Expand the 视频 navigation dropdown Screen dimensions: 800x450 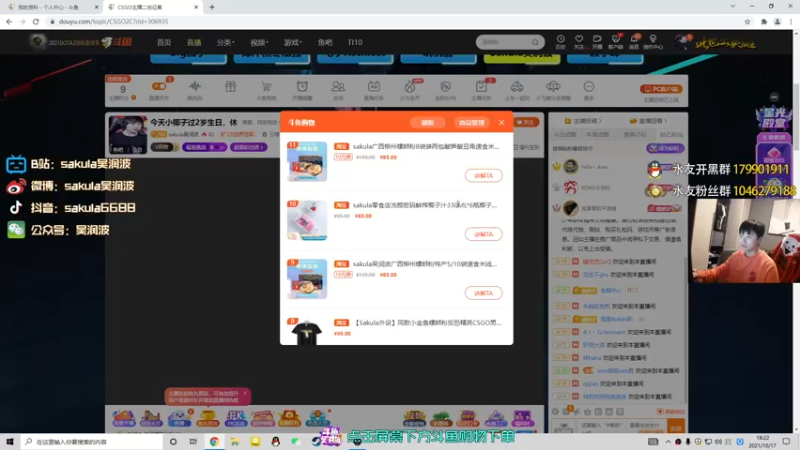[x=259, y=42]
